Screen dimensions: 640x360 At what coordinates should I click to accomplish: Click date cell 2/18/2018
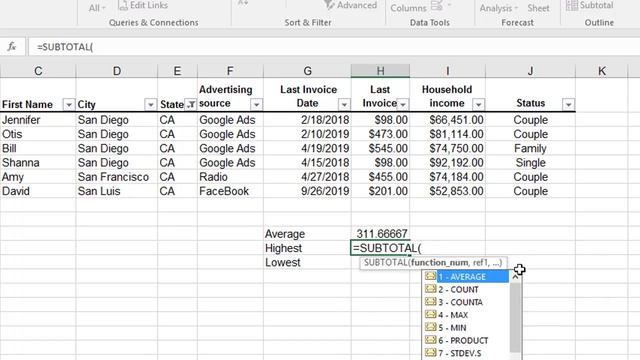[307, 120]
